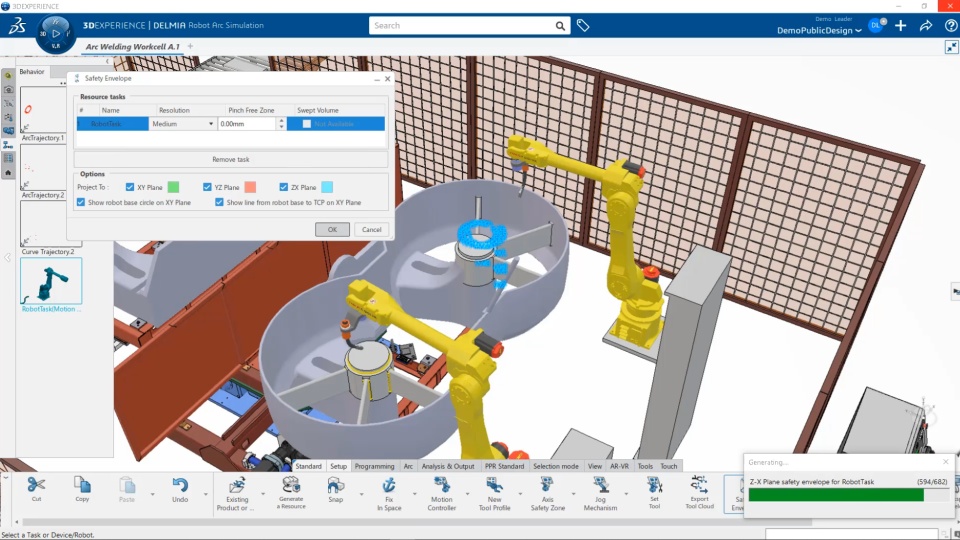
Task: Click the Undo arrow icon
Action: [180, 486]
